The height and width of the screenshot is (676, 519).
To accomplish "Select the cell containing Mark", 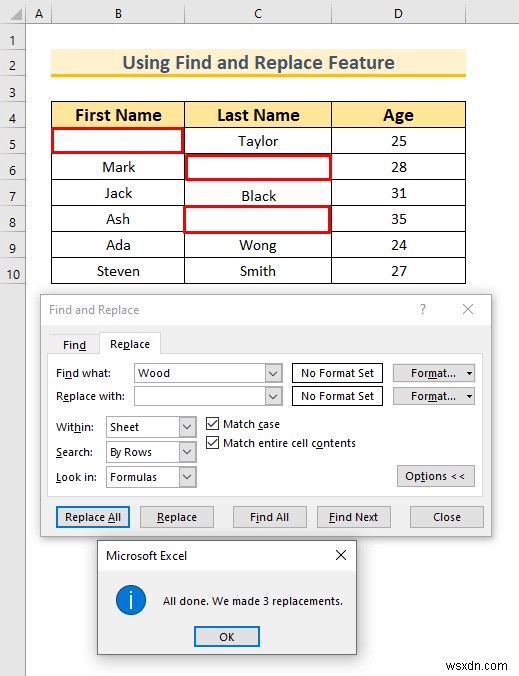I will pos(118,167).
